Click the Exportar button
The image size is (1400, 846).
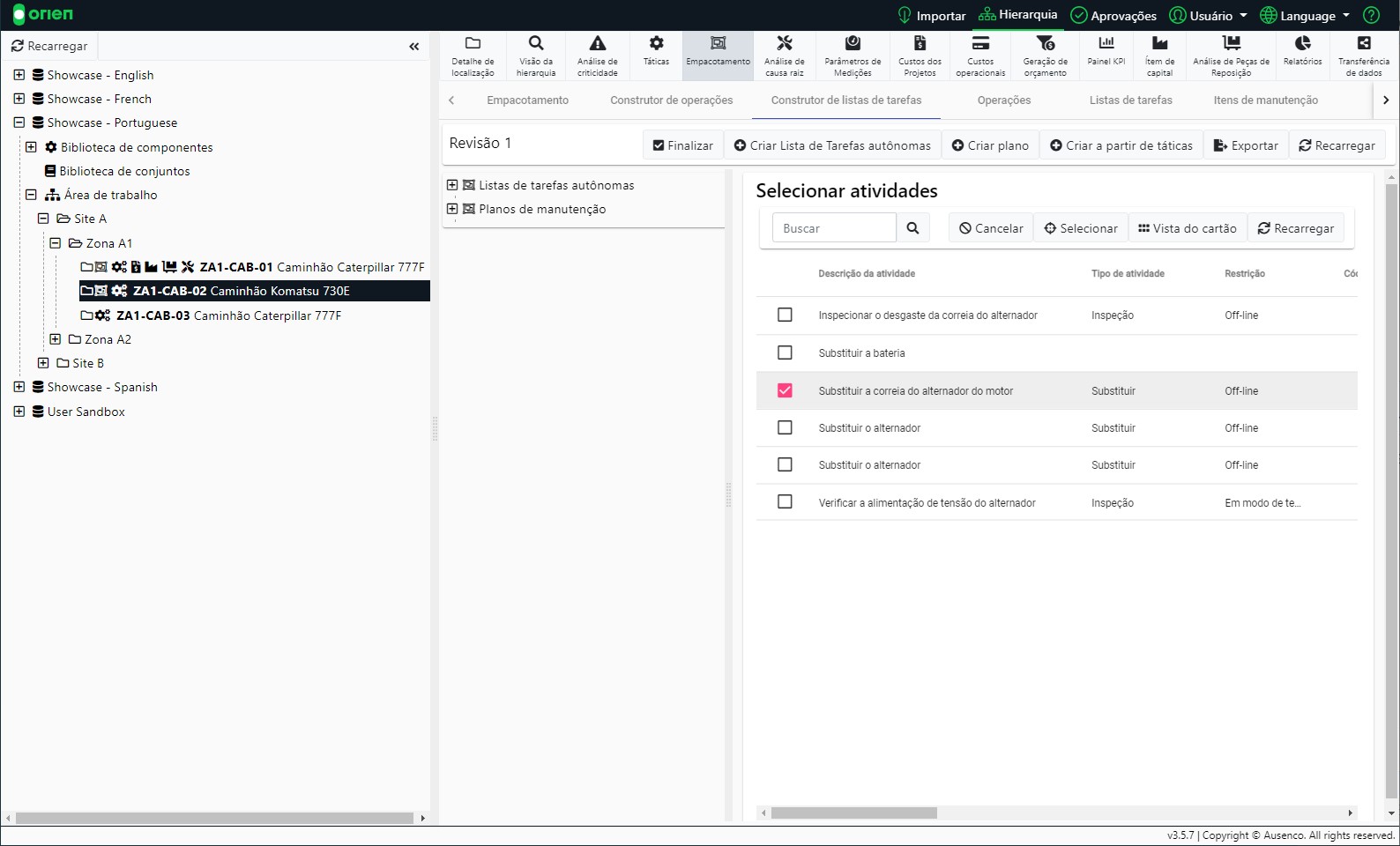click(x=1246, y=145)
